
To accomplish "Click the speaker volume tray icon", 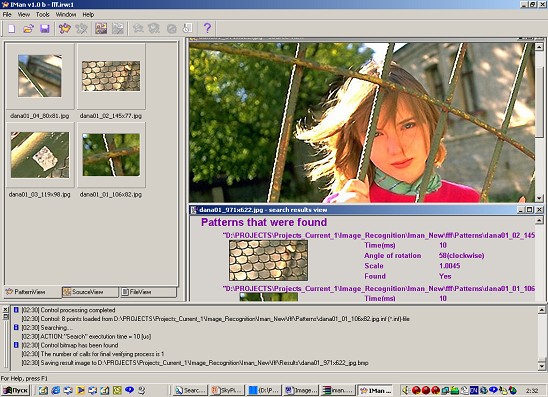I will [x=406, y=390].
